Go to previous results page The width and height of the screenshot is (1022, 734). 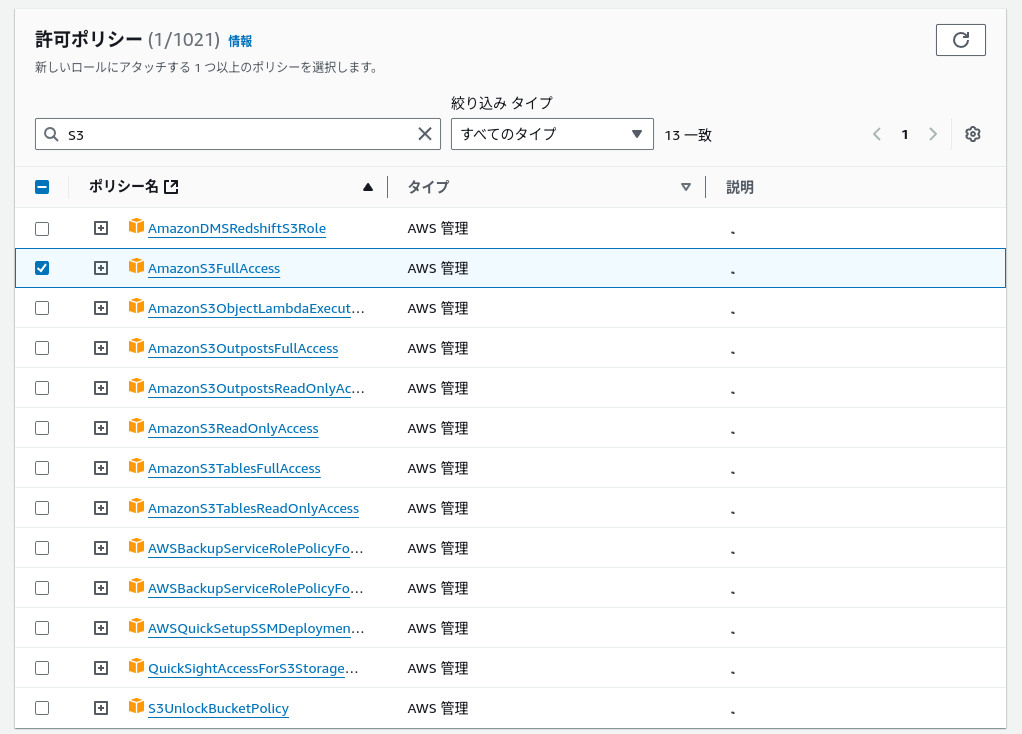(x=877, y=134)
